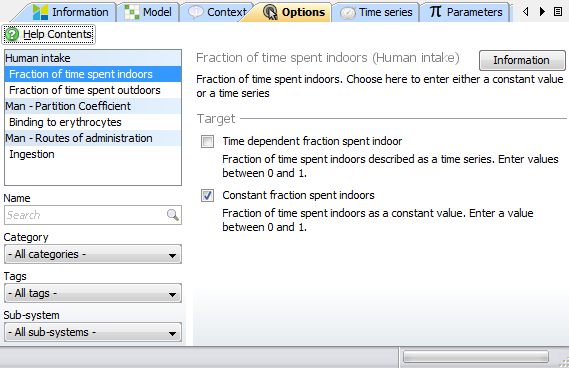Click the Information button

point(522,60)
